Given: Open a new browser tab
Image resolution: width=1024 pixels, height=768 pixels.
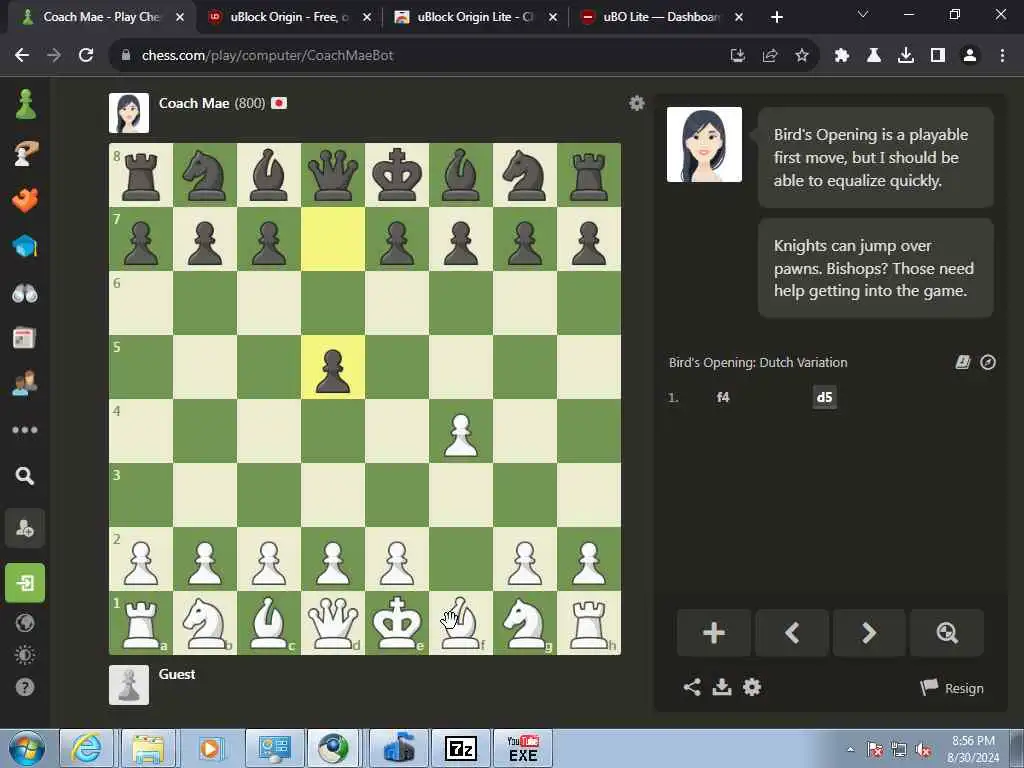Looking at the screenshot, I should [776, 17].
